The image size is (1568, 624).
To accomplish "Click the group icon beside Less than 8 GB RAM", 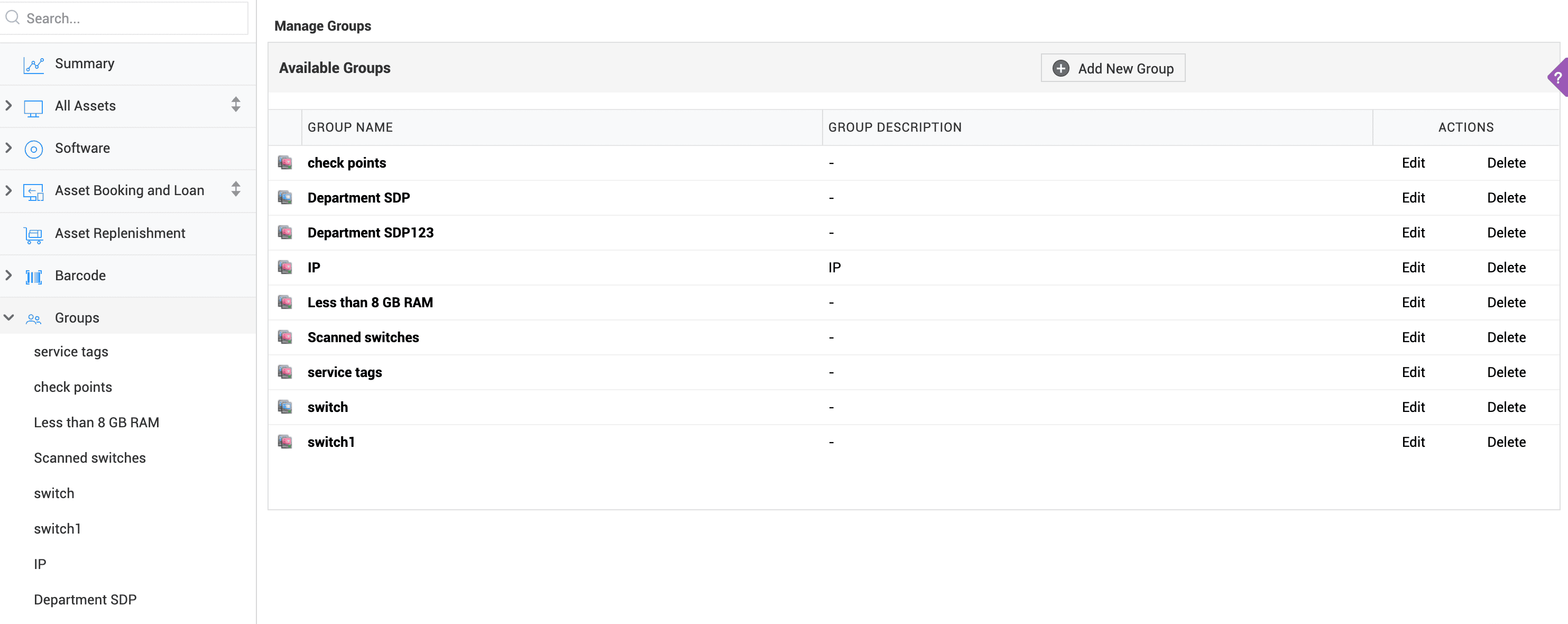I will click(x=285, y=302).
